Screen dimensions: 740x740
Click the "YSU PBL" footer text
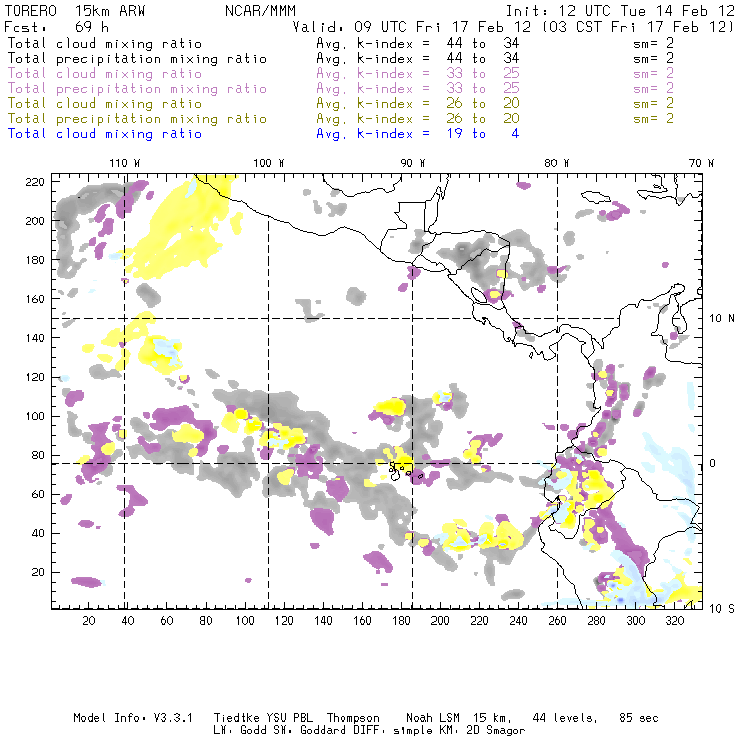[x=289, y=718]
